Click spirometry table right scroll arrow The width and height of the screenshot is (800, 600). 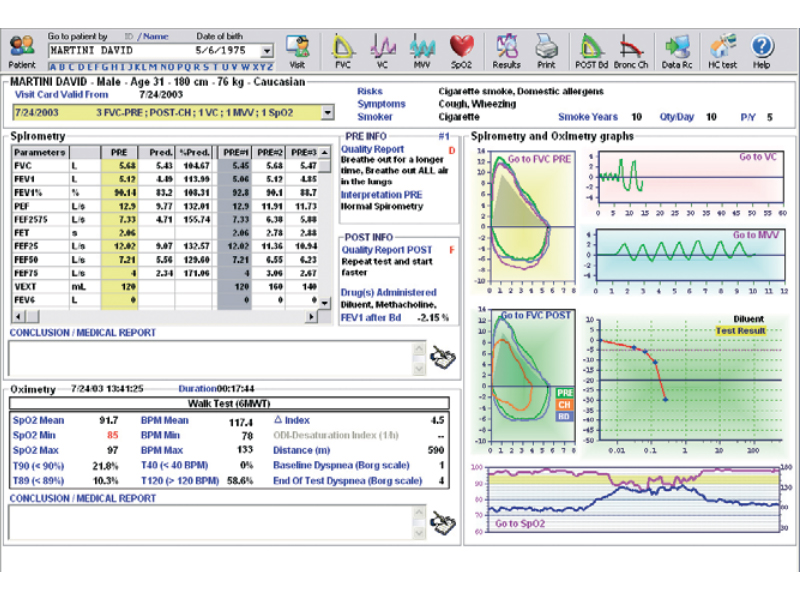(311, 316)
